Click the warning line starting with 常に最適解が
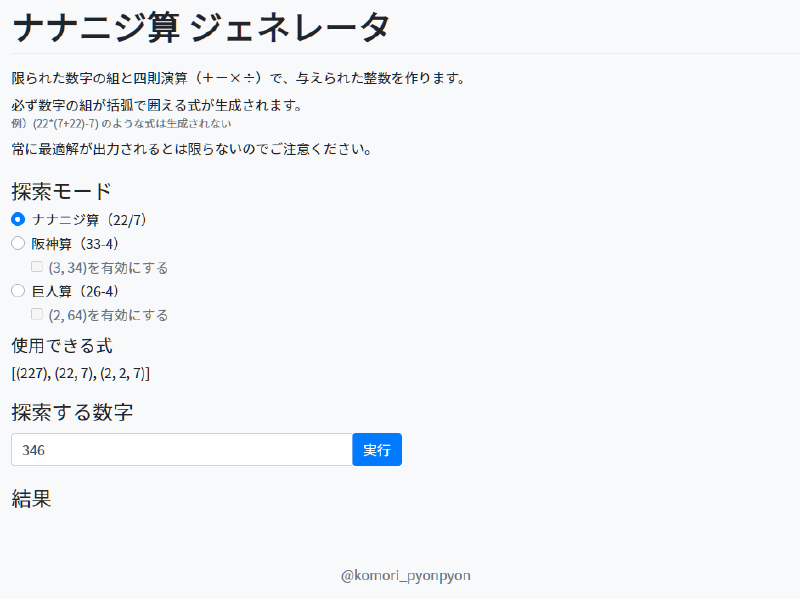The image size is (800, 599). [191, 150]
